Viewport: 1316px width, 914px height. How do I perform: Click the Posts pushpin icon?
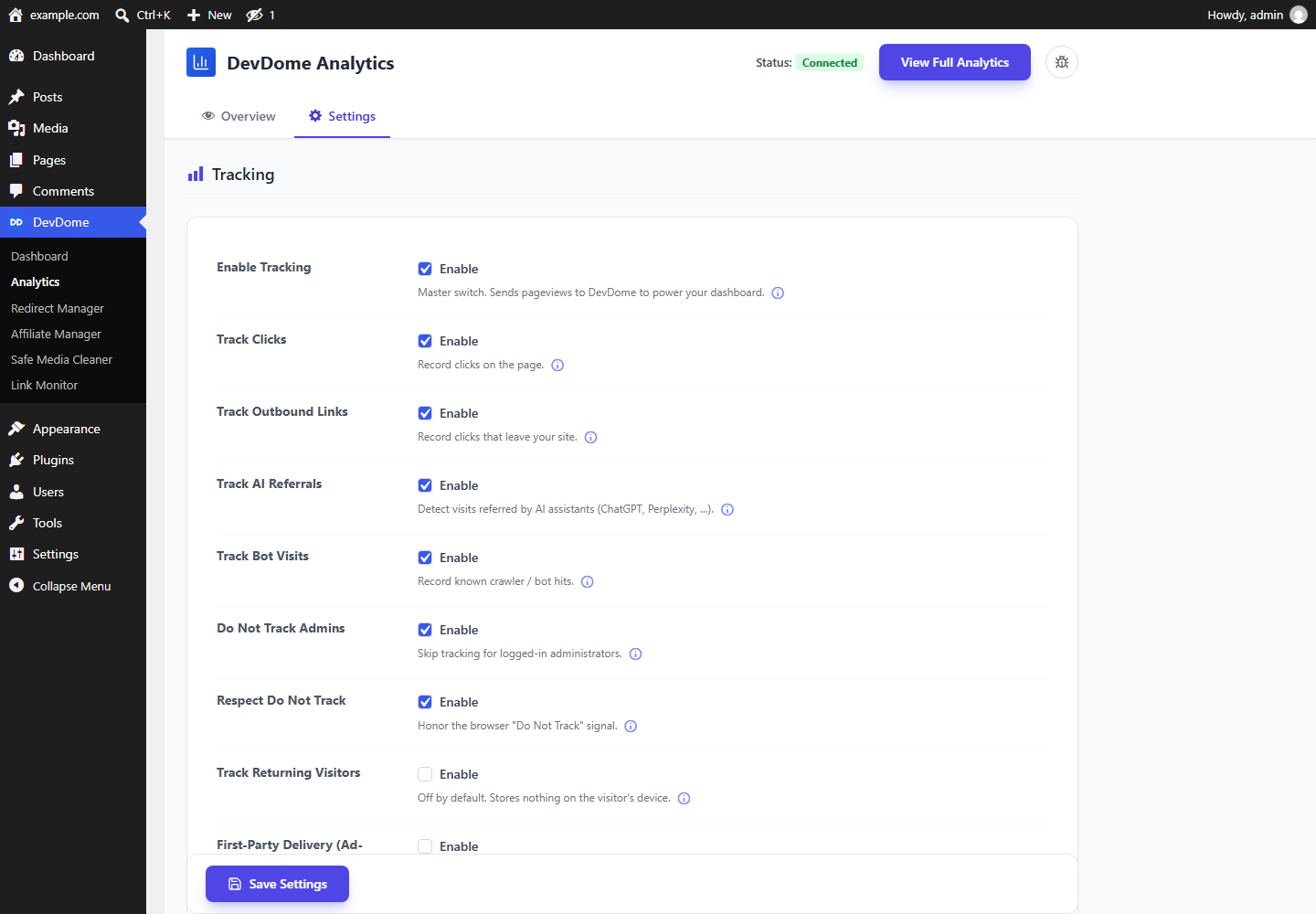coord(16,97)
